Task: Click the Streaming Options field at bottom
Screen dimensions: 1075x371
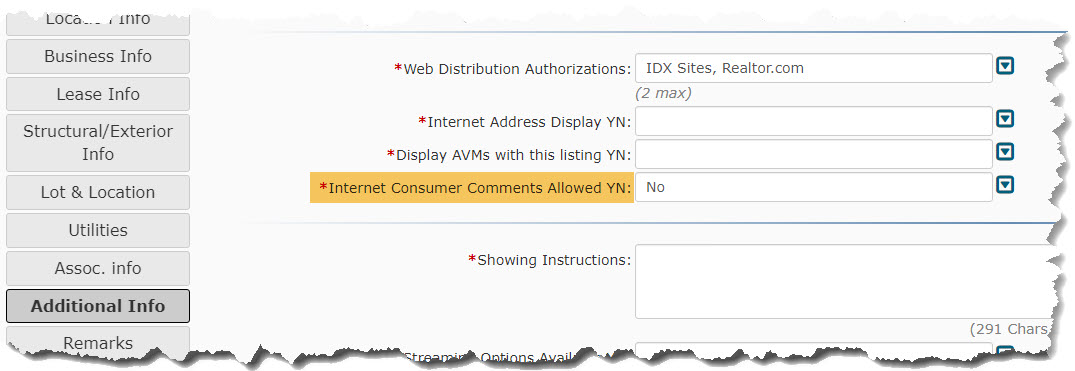Action: point(814,351)
